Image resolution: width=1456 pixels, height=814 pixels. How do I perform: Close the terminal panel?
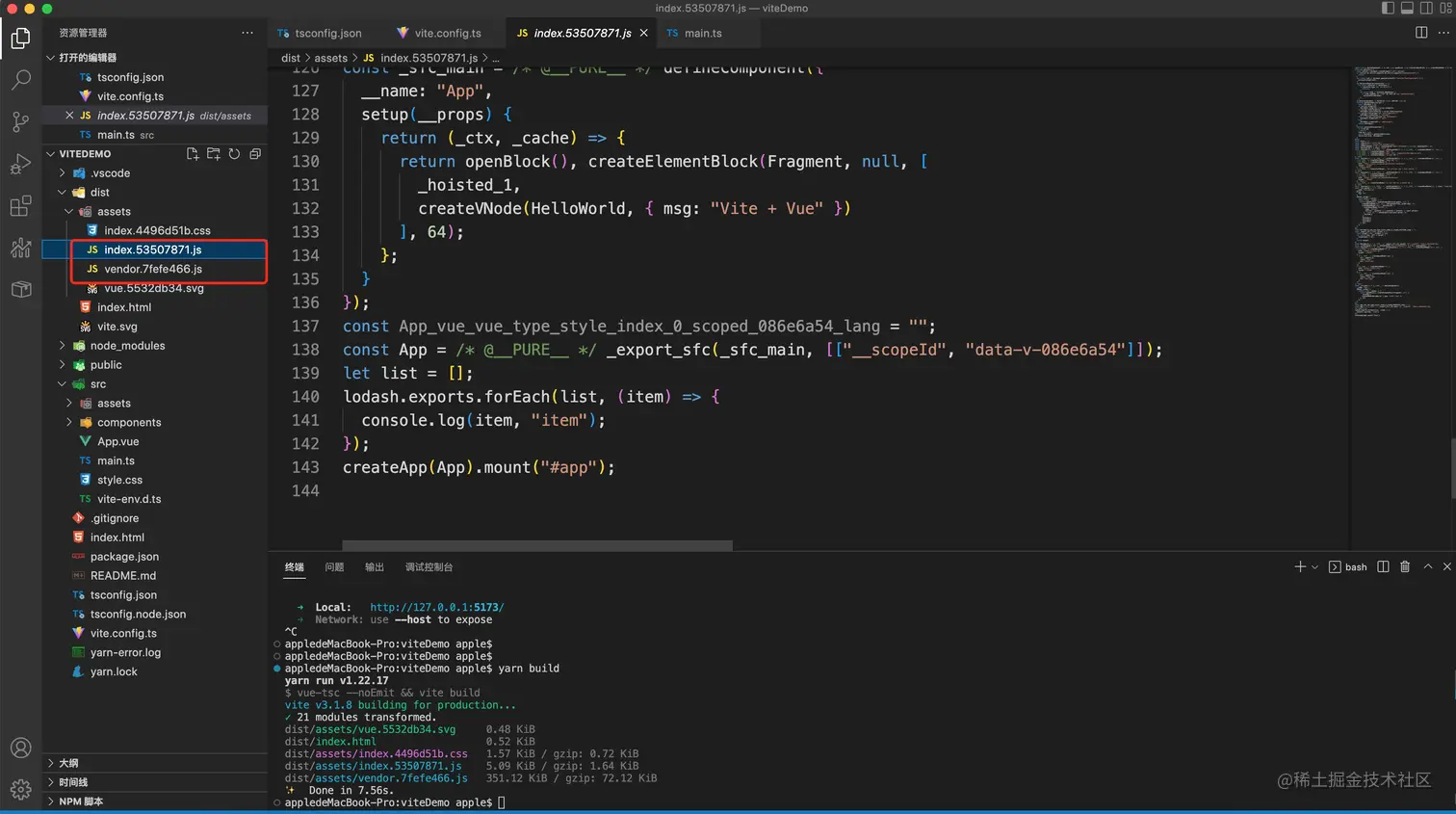[1446, 566]
